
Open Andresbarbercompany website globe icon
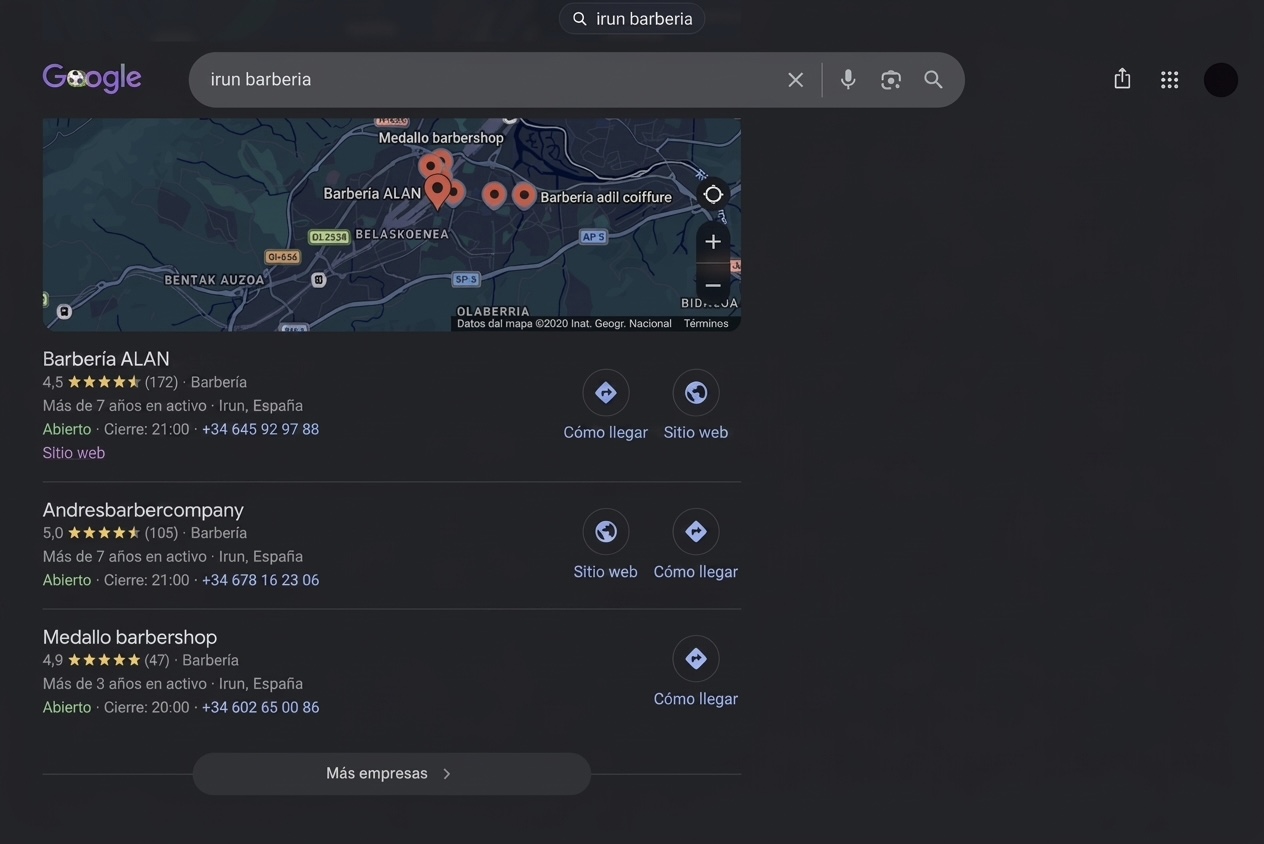[x=606, y=532]
